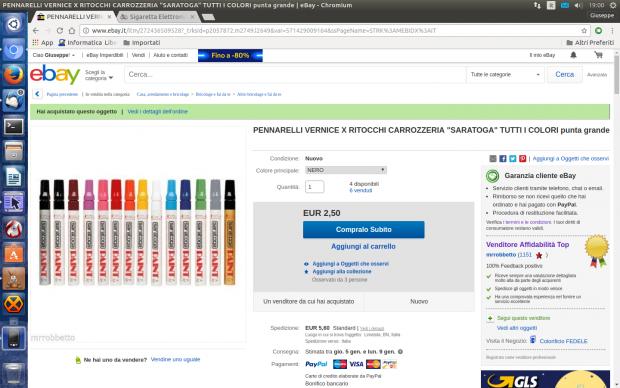
Task: Open Thunderbird mail in the dock
Action: 13,100
